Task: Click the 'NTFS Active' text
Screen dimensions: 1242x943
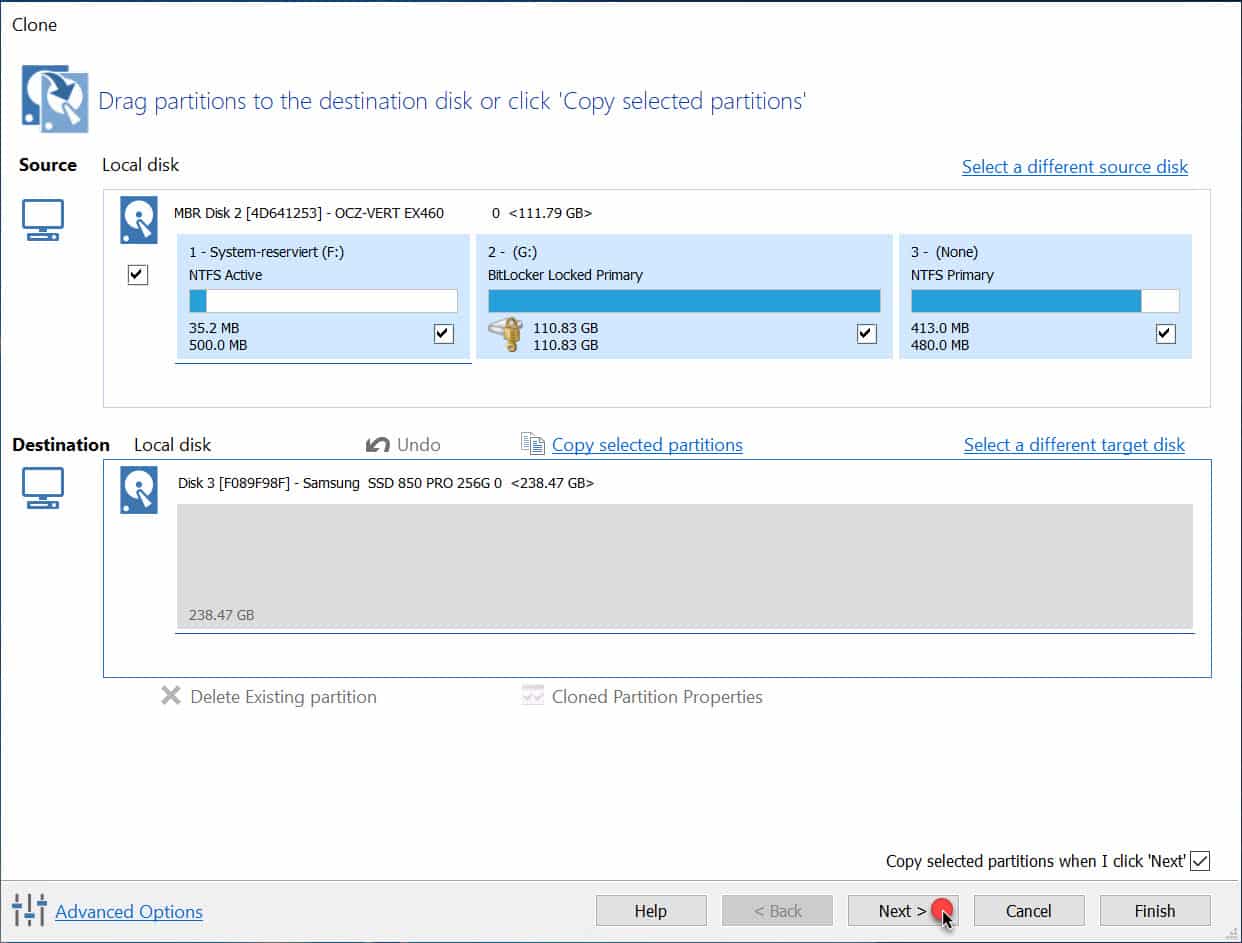Action: [x=225, y=275]
